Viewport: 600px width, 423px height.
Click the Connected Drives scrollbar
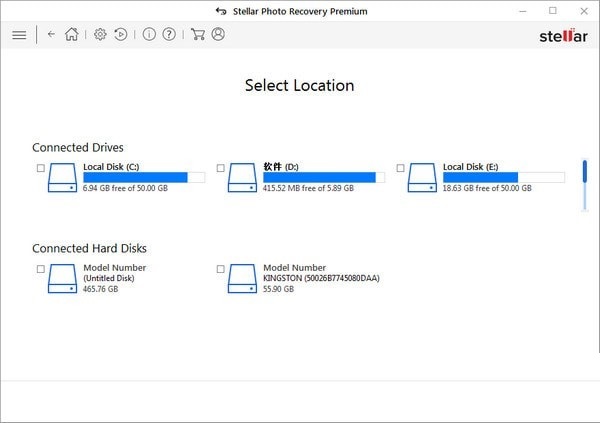point(585,185)
